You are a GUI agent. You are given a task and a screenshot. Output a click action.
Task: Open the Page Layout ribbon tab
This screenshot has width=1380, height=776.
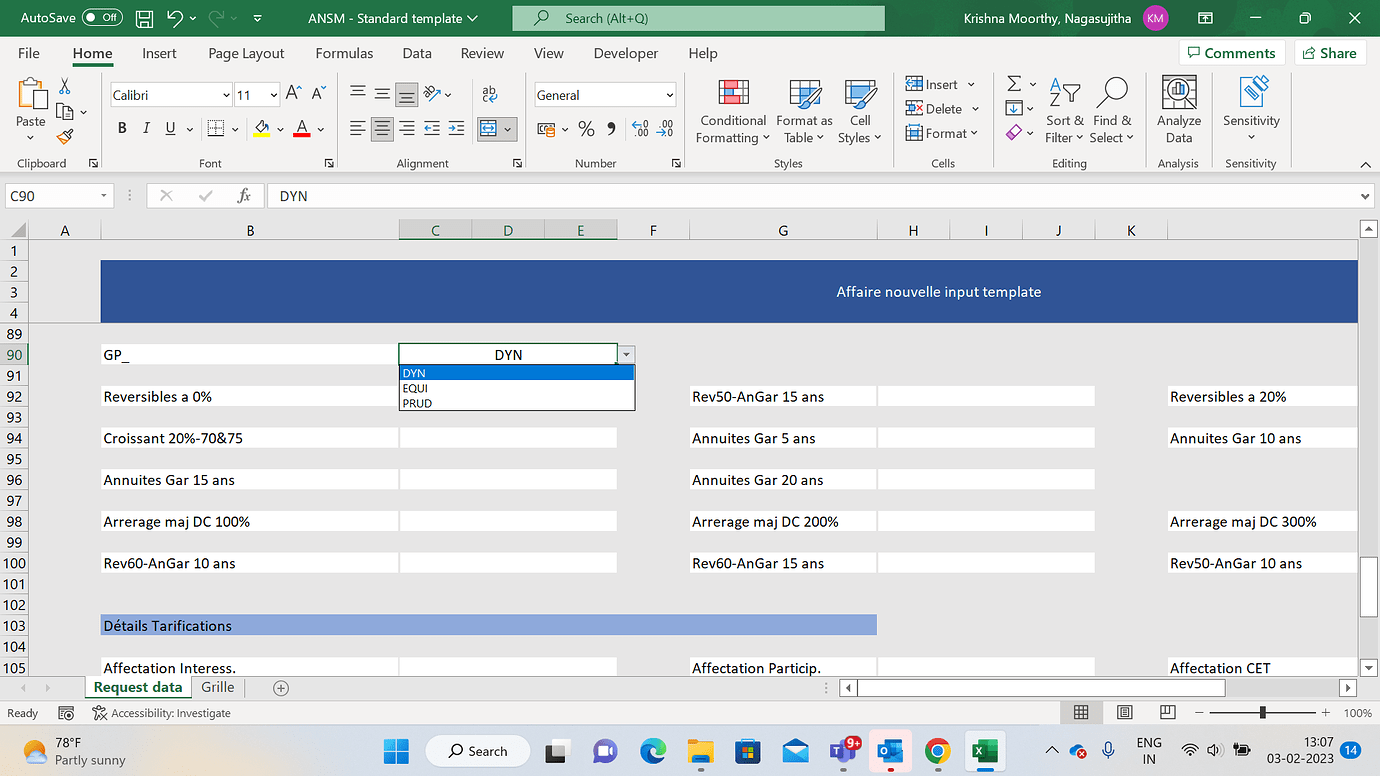(246, 53)
